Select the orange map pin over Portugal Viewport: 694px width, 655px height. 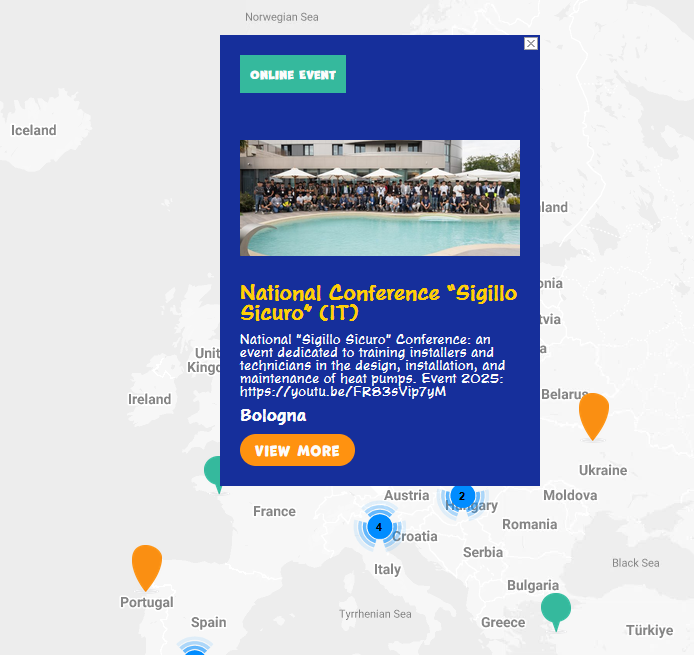[147, 568]
